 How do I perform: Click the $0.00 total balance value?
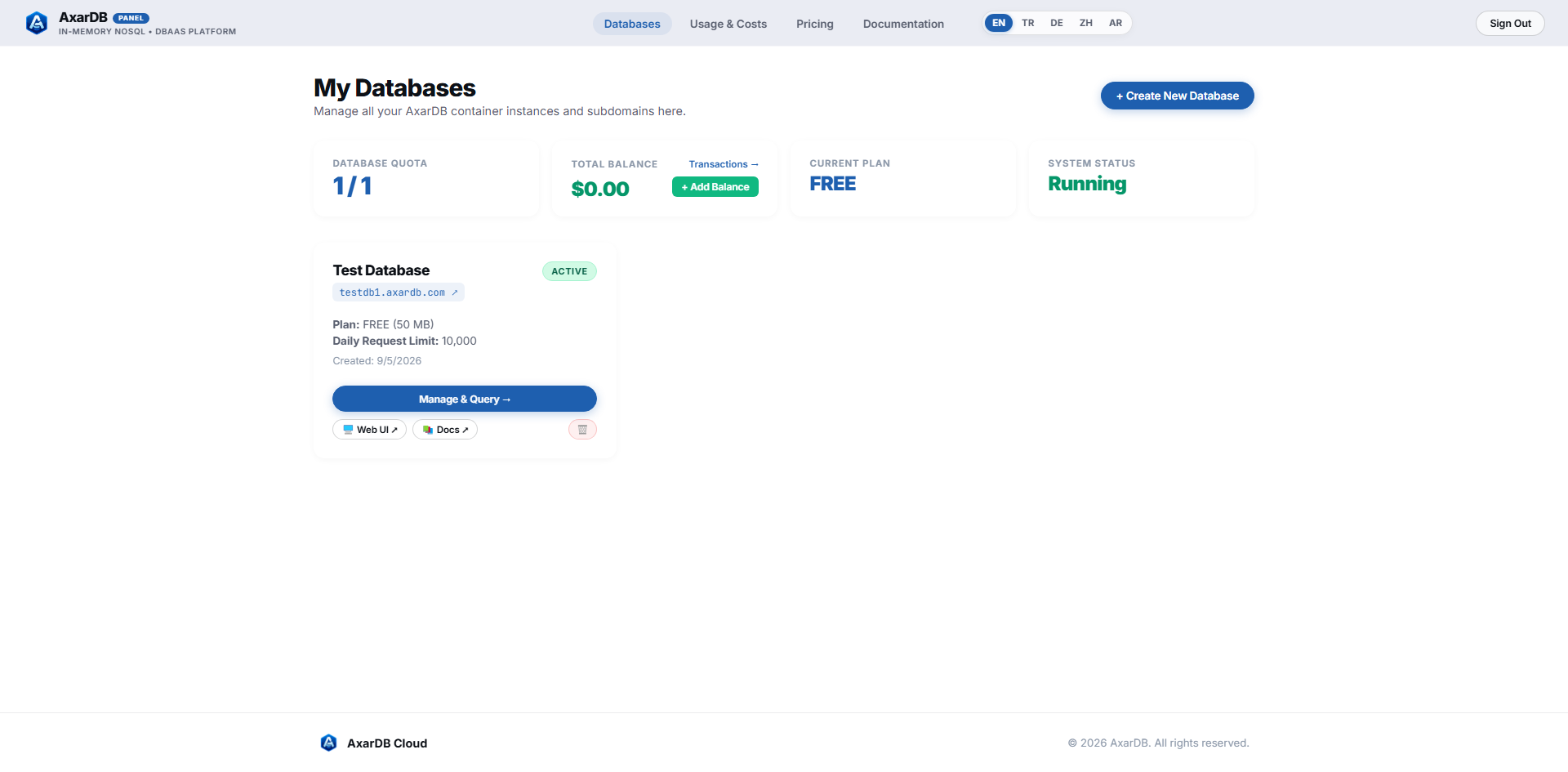pos(600,189)
